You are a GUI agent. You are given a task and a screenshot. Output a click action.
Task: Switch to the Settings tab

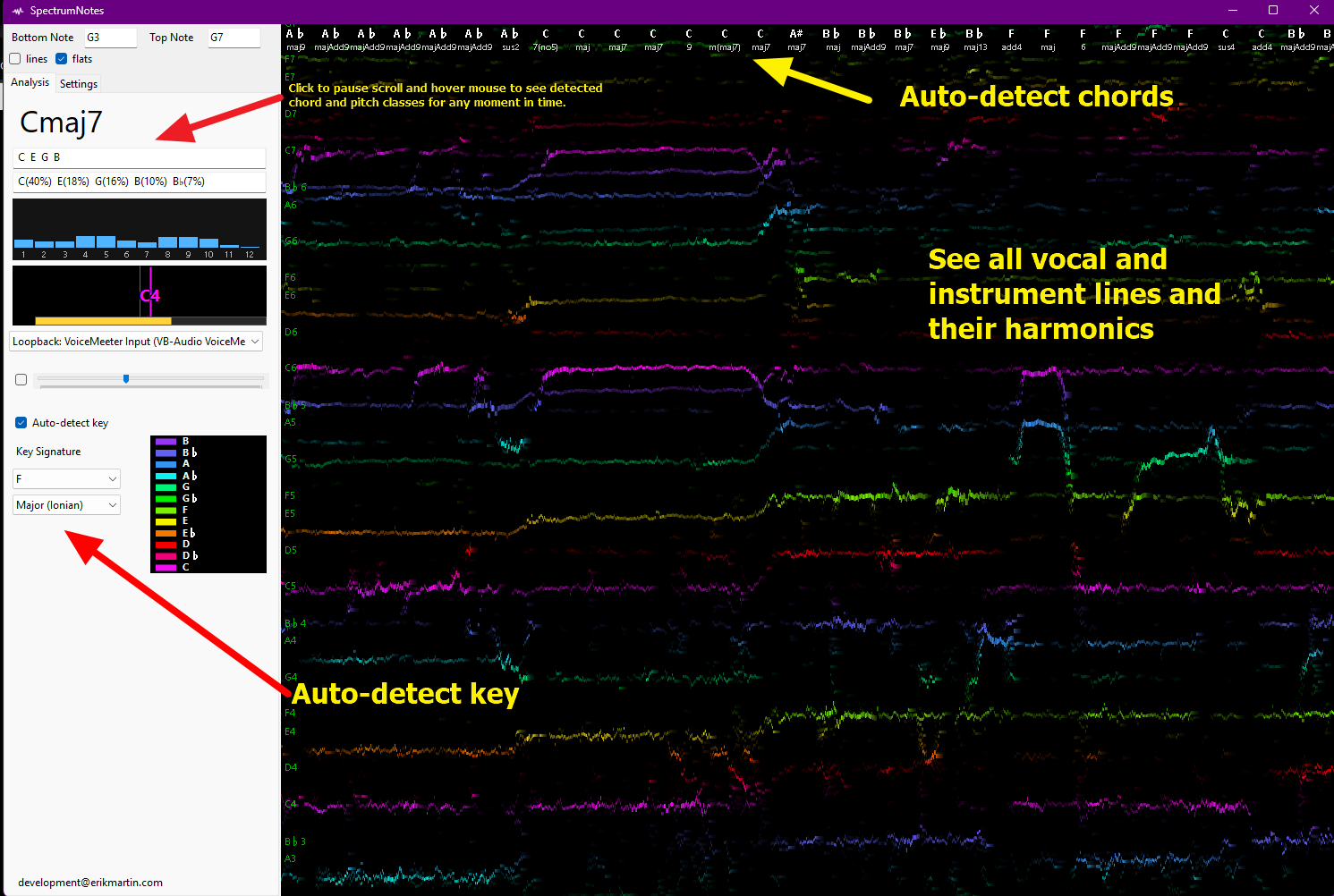[x=79, y=84]
